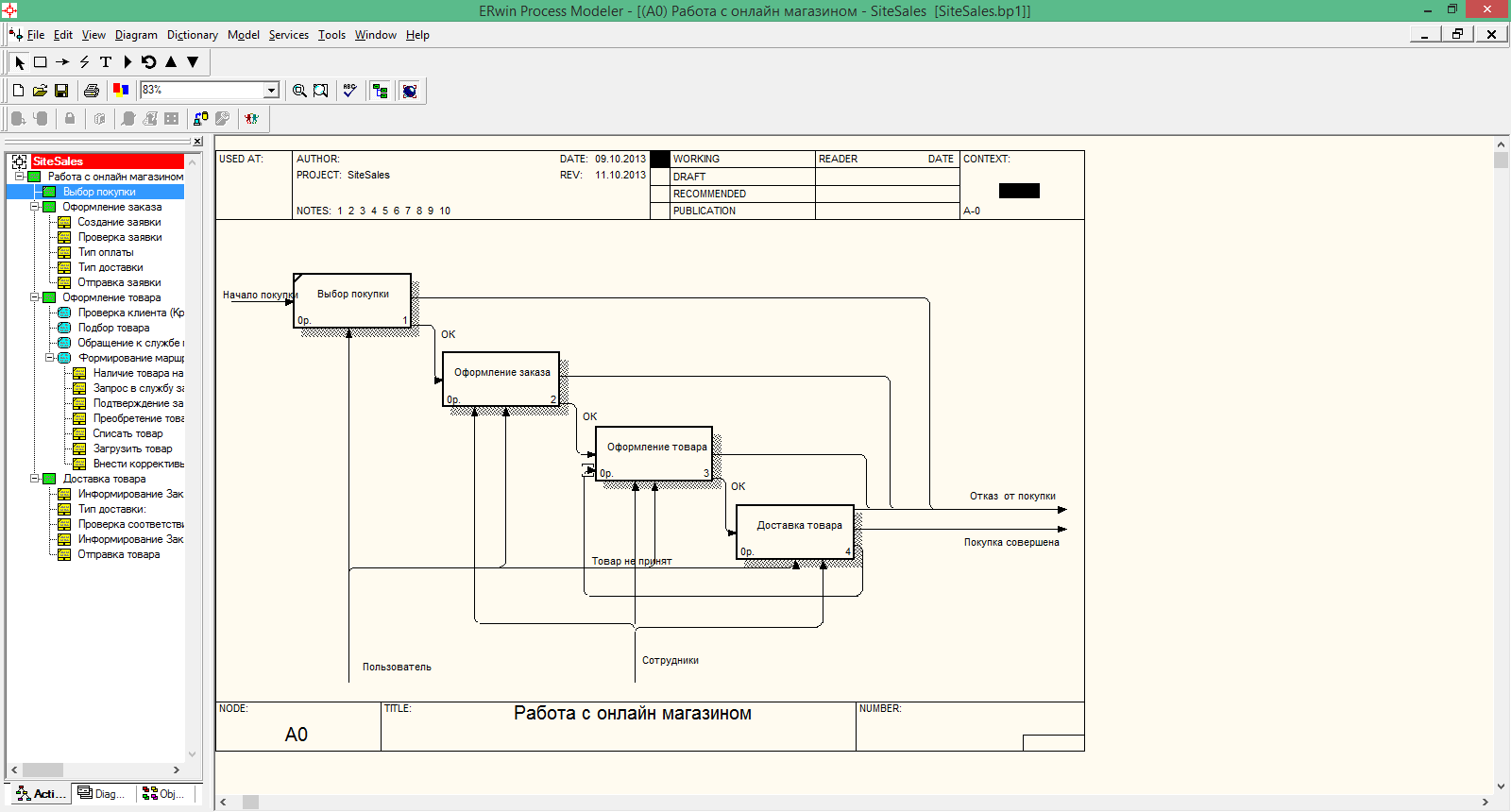Collapse the Оформление заказа tree node

[x=35, y=207]
